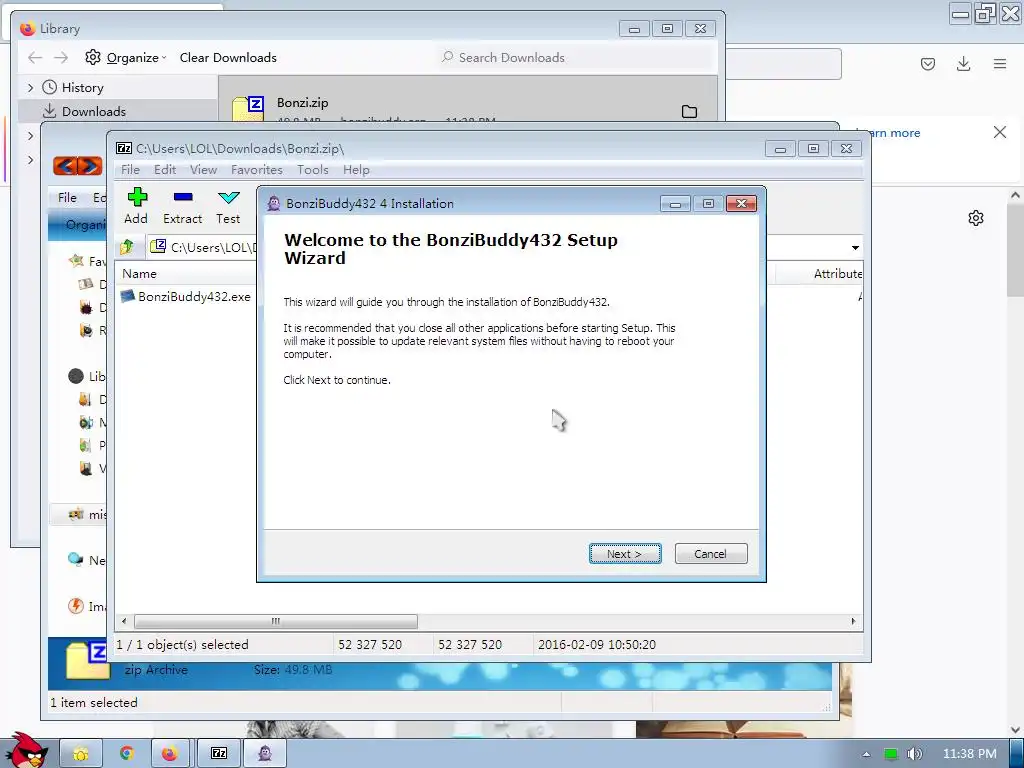The height and width of the screenshot is (768, 1024).
Task: Open the Firefox hamburger application menu
Action: click(x=1000, y=63)
